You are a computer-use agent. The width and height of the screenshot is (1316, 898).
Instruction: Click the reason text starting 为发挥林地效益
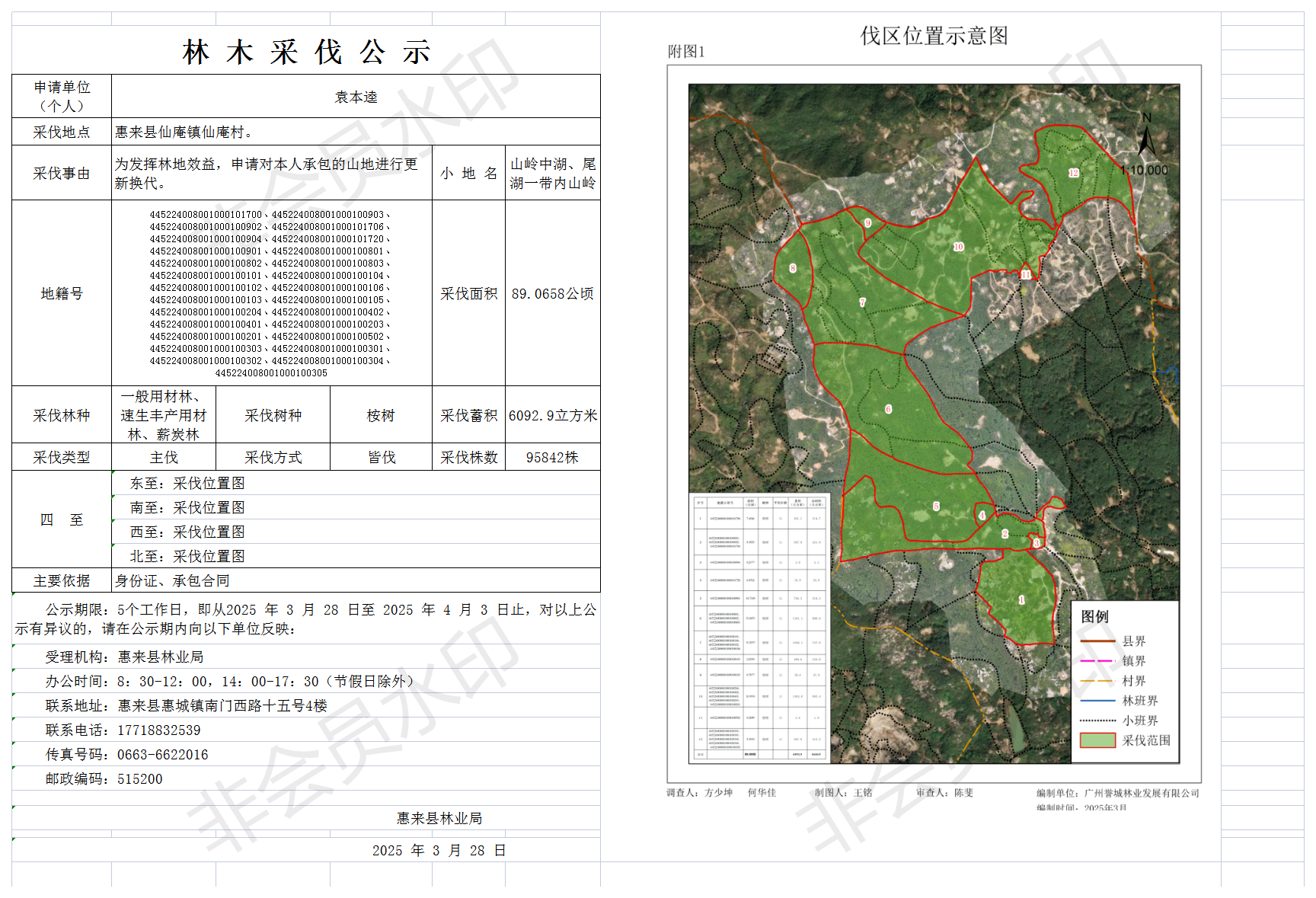click(272, 173)
